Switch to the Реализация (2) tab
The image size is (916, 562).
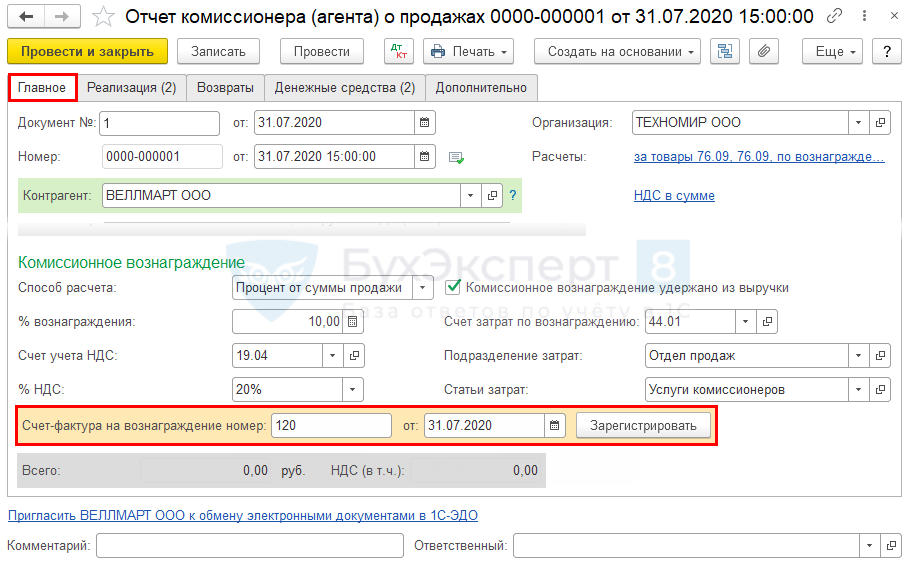131,88
